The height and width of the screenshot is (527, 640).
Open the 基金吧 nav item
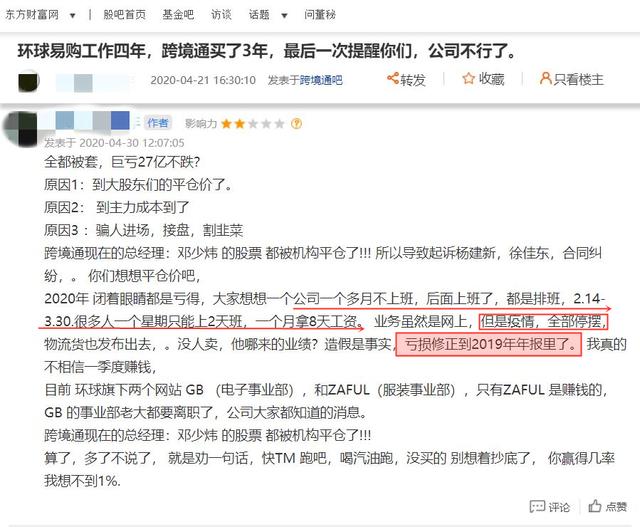[x=178, y=15]
